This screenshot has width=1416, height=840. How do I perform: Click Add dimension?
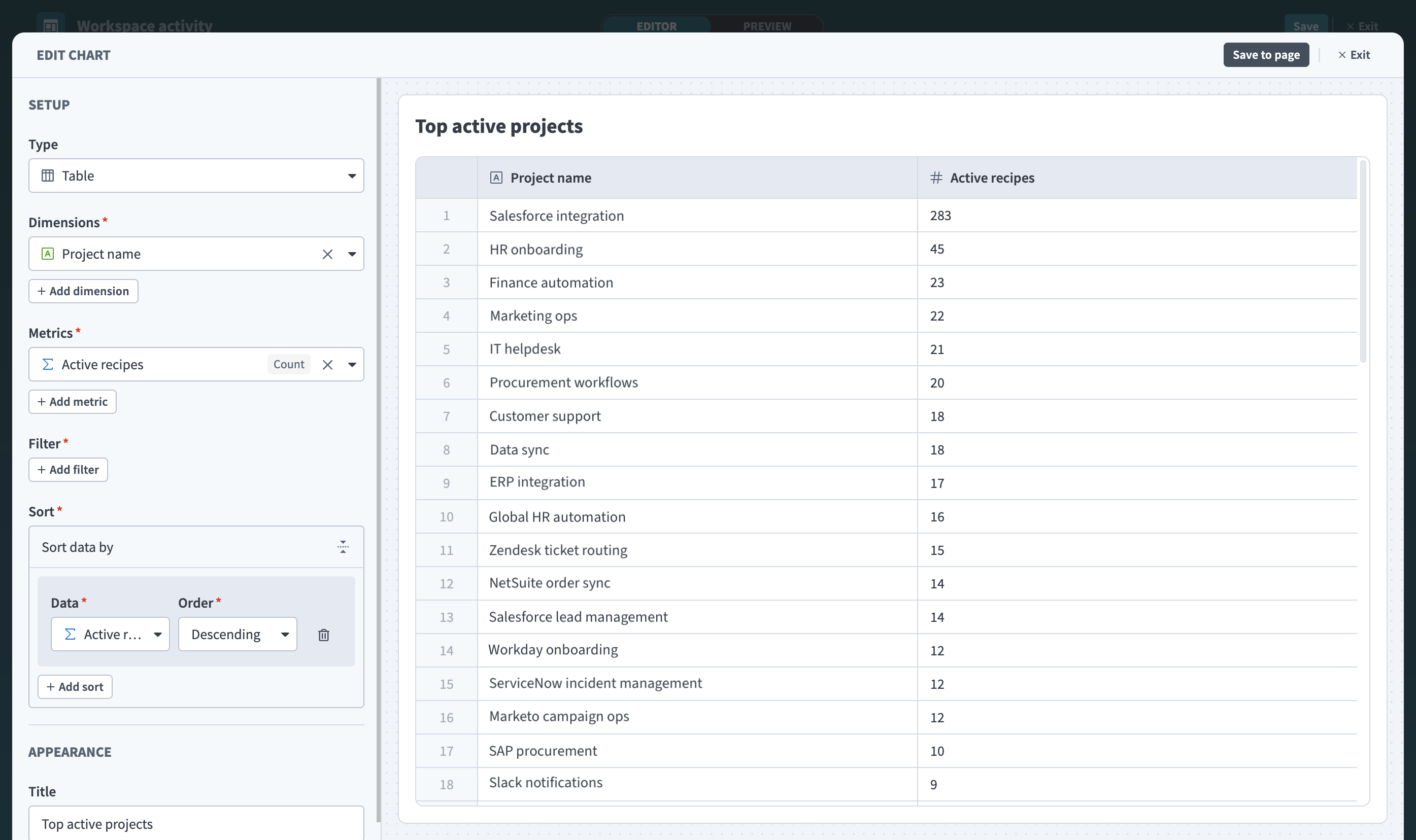point(83,290)
